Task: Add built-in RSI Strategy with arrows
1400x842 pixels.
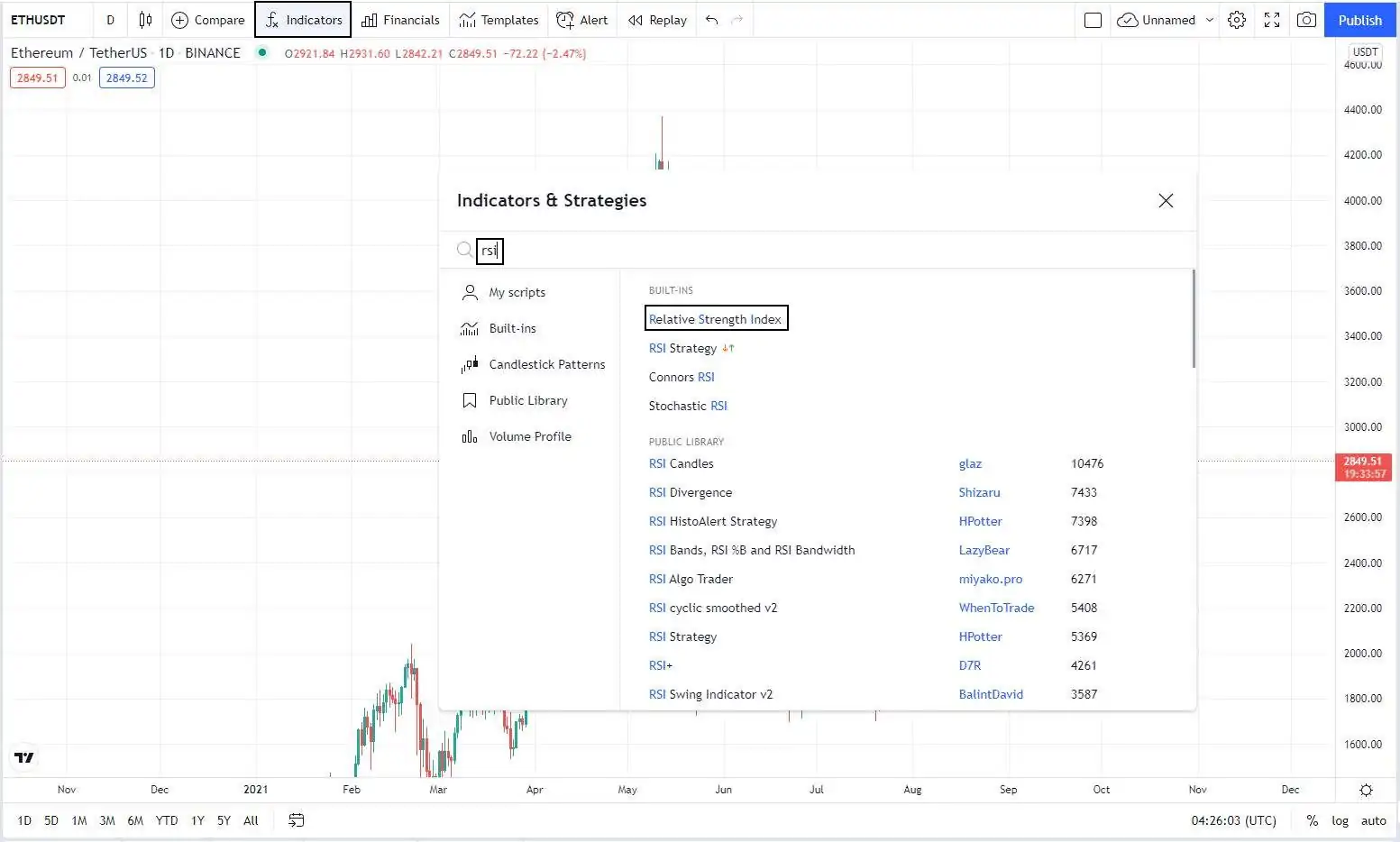Action: (x=691, y=348)
